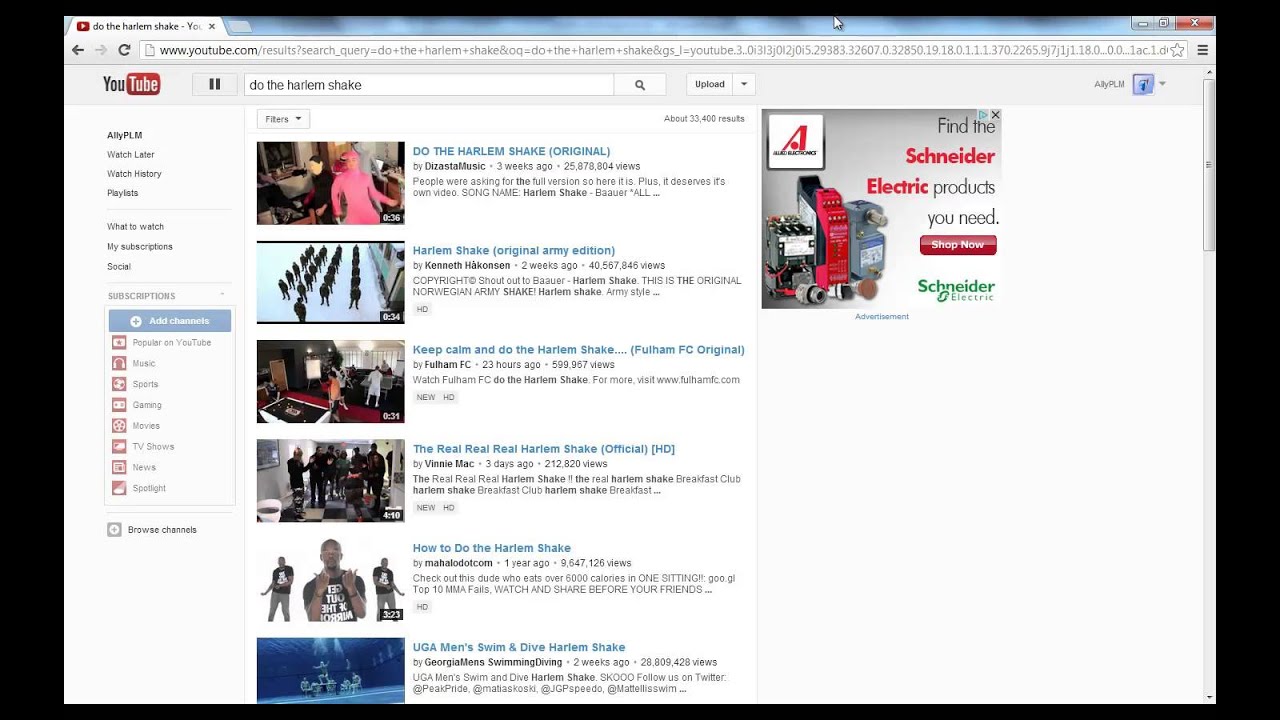Click Shop Now on the Schneider ad
The image size is (1280, 720).
(957, 245)
